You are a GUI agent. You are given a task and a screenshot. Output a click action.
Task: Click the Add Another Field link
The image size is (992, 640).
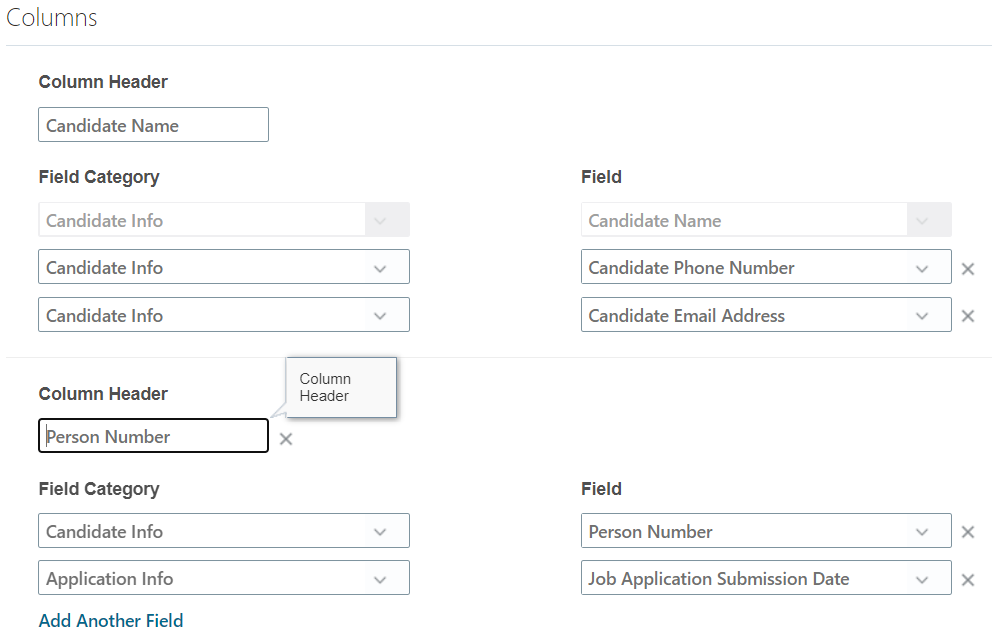(111, 621)
